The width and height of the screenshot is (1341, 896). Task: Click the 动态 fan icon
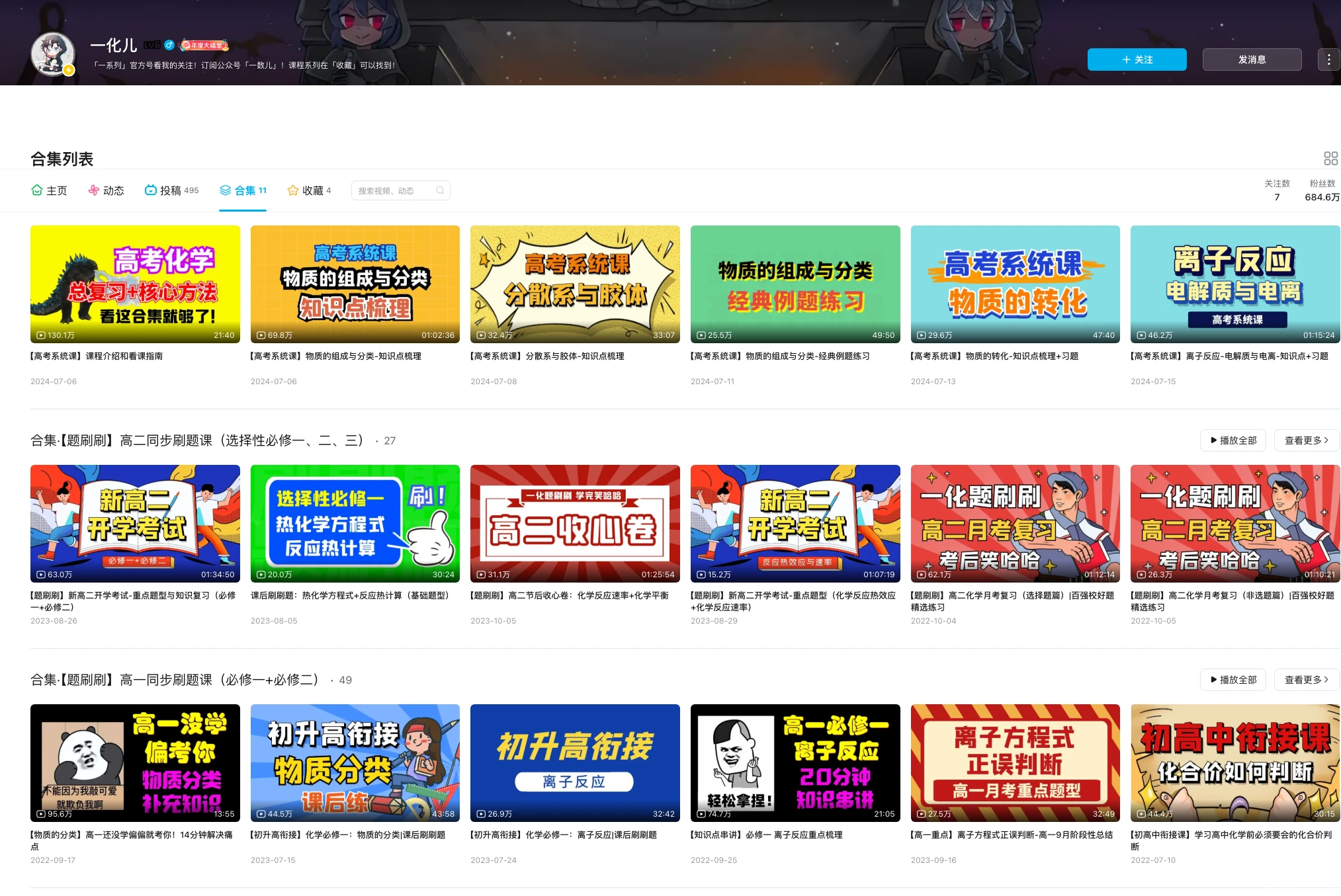[x=93, y=190]
